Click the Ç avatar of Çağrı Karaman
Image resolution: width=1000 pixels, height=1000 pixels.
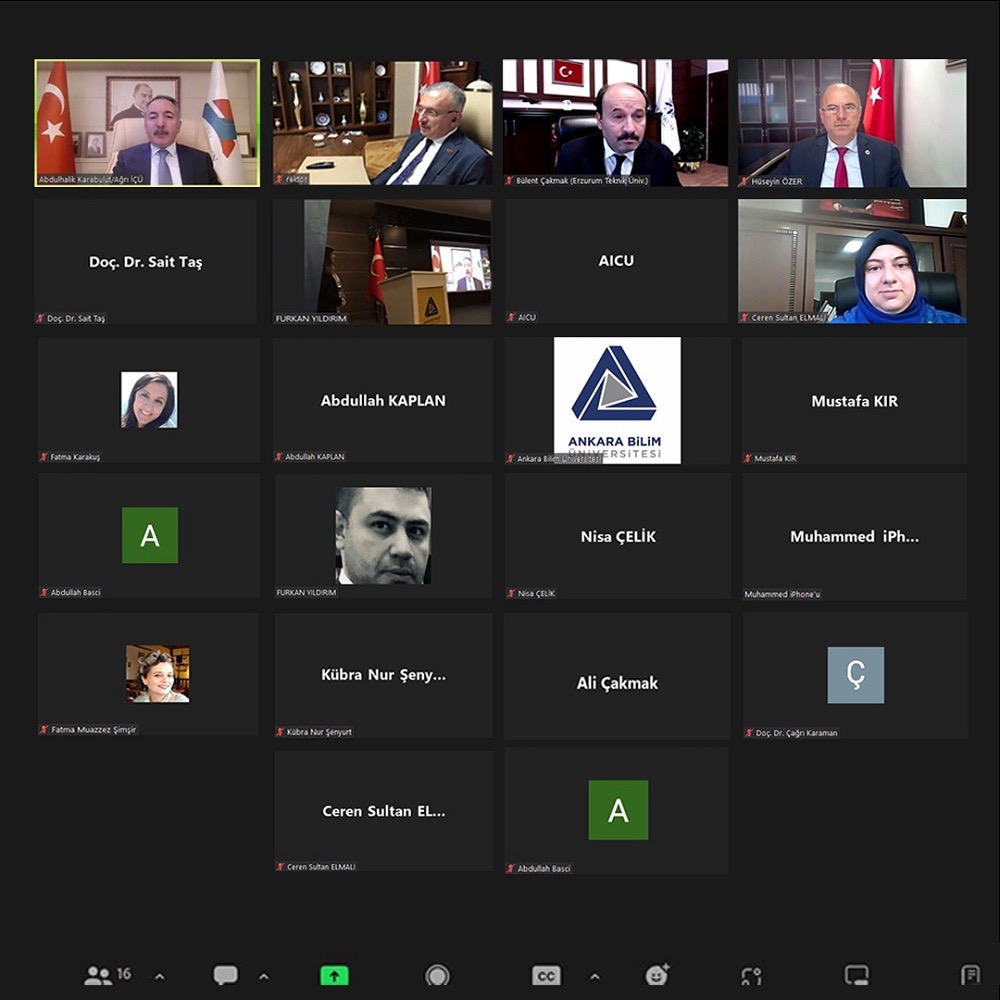pos(855,675)
